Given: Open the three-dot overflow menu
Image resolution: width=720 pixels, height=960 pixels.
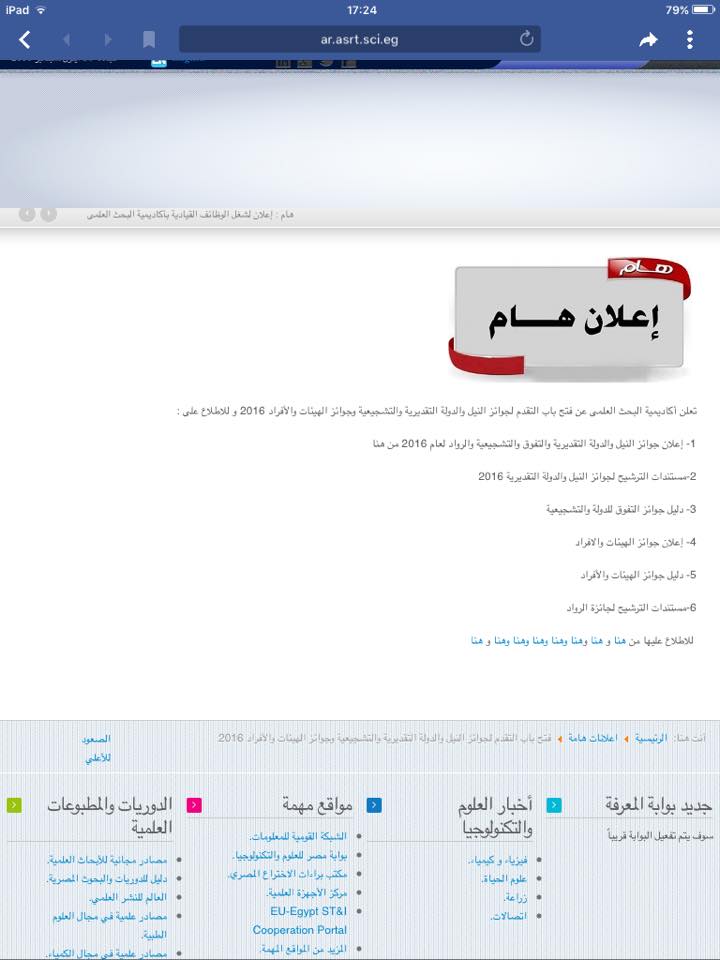Looking at the screenshot, I should pyautogui.click(x=689, y=40).
